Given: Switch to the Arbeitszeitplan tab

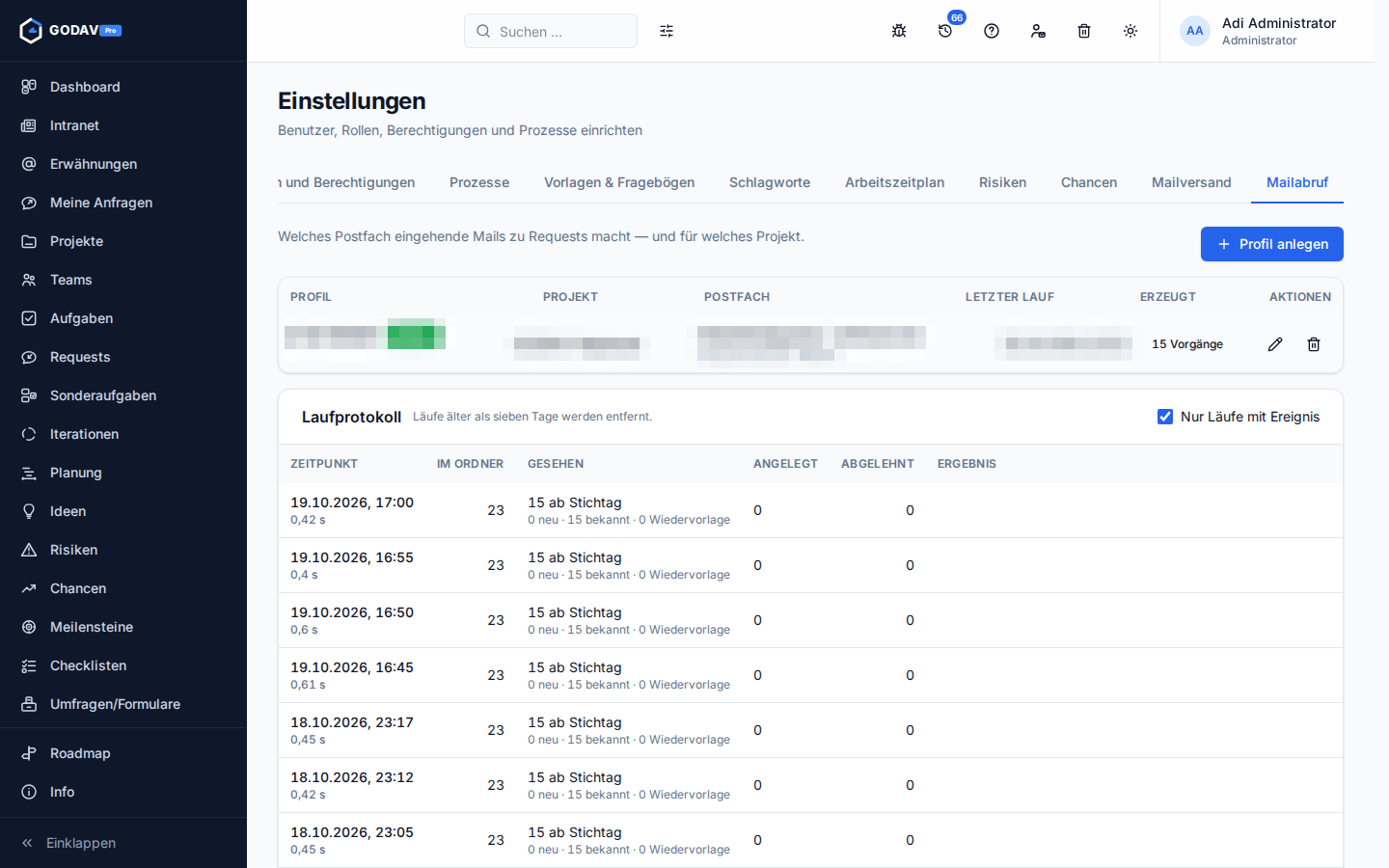Looking at the screenshot, I should 894,182.
